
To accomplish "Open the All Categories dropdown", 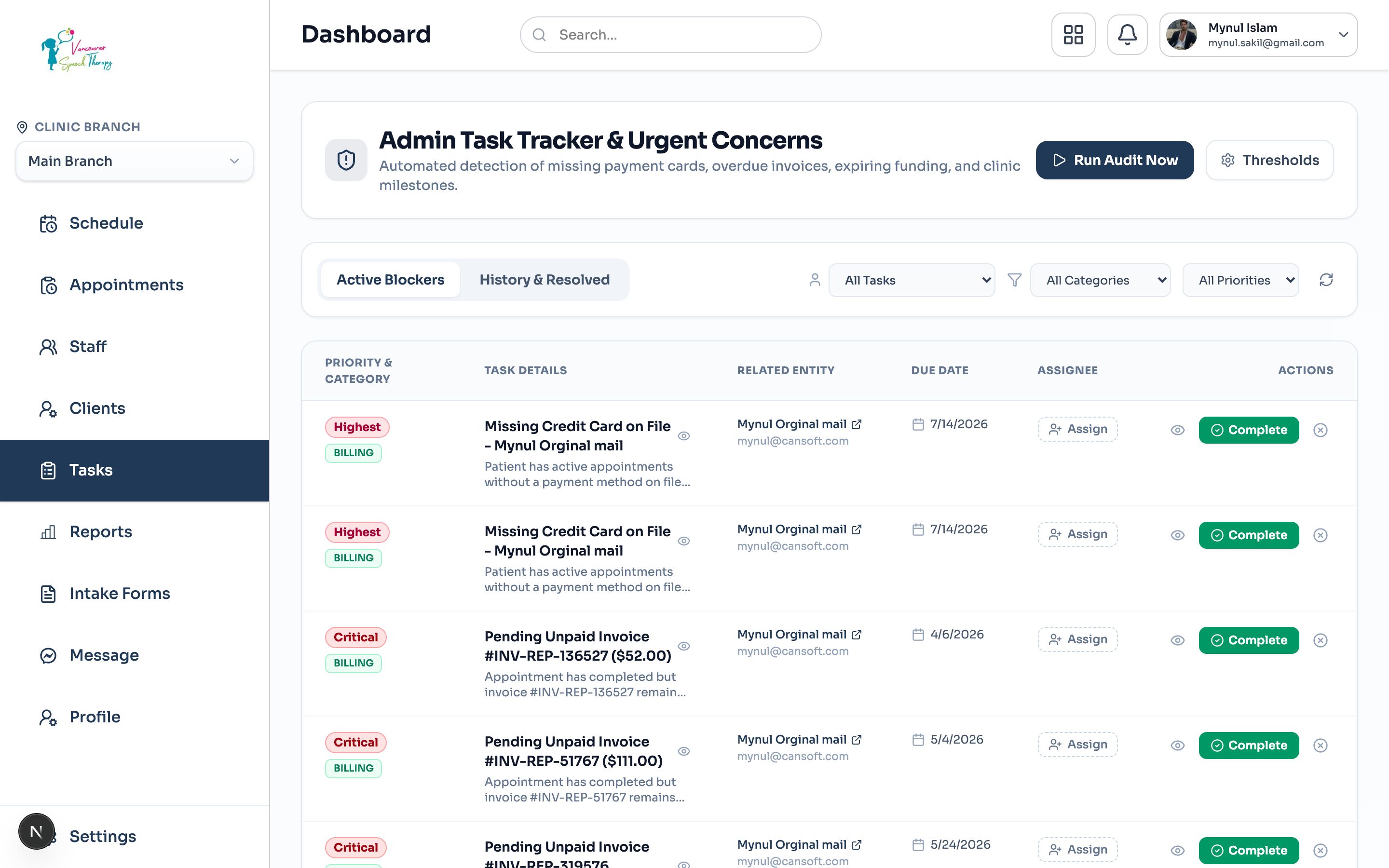I will coord(1100,280).
